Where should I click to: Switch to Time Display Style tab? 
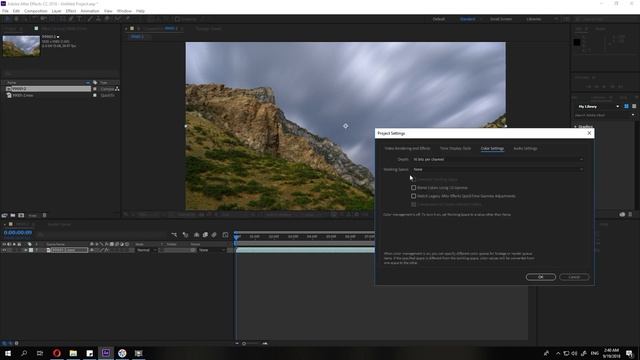pyautogui.click(x=455, y=149)
